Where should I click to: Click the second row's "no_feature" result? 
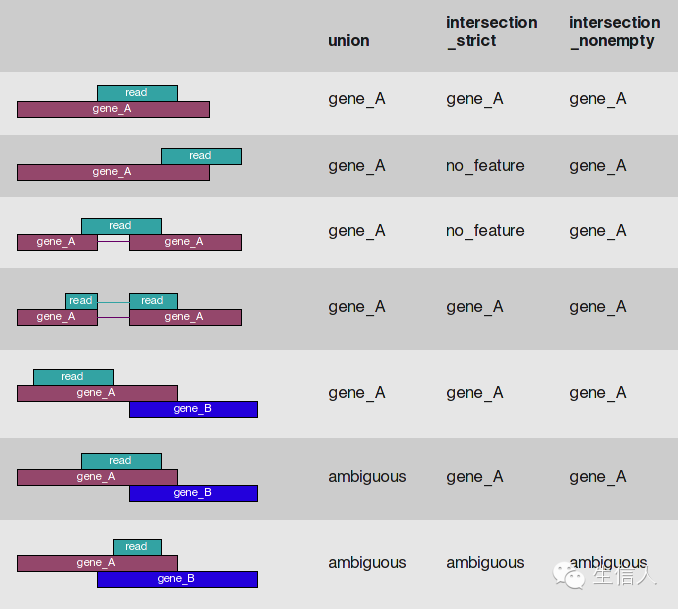485,166
